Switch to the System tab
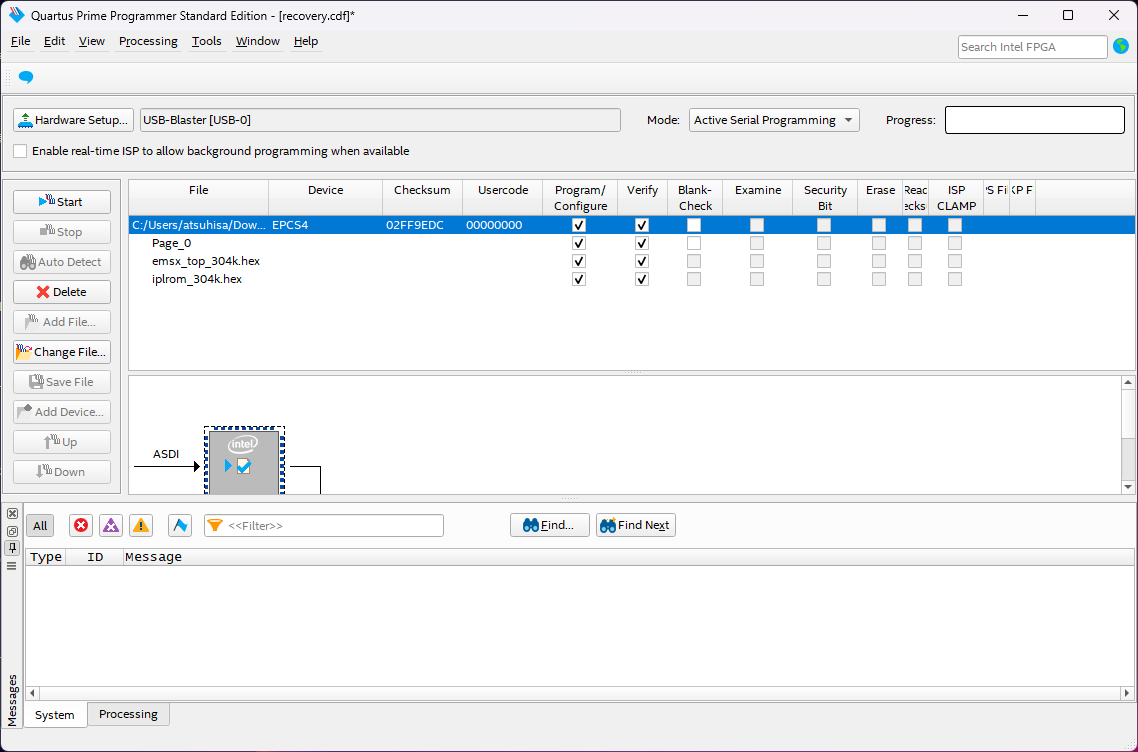 coord(54,715)
